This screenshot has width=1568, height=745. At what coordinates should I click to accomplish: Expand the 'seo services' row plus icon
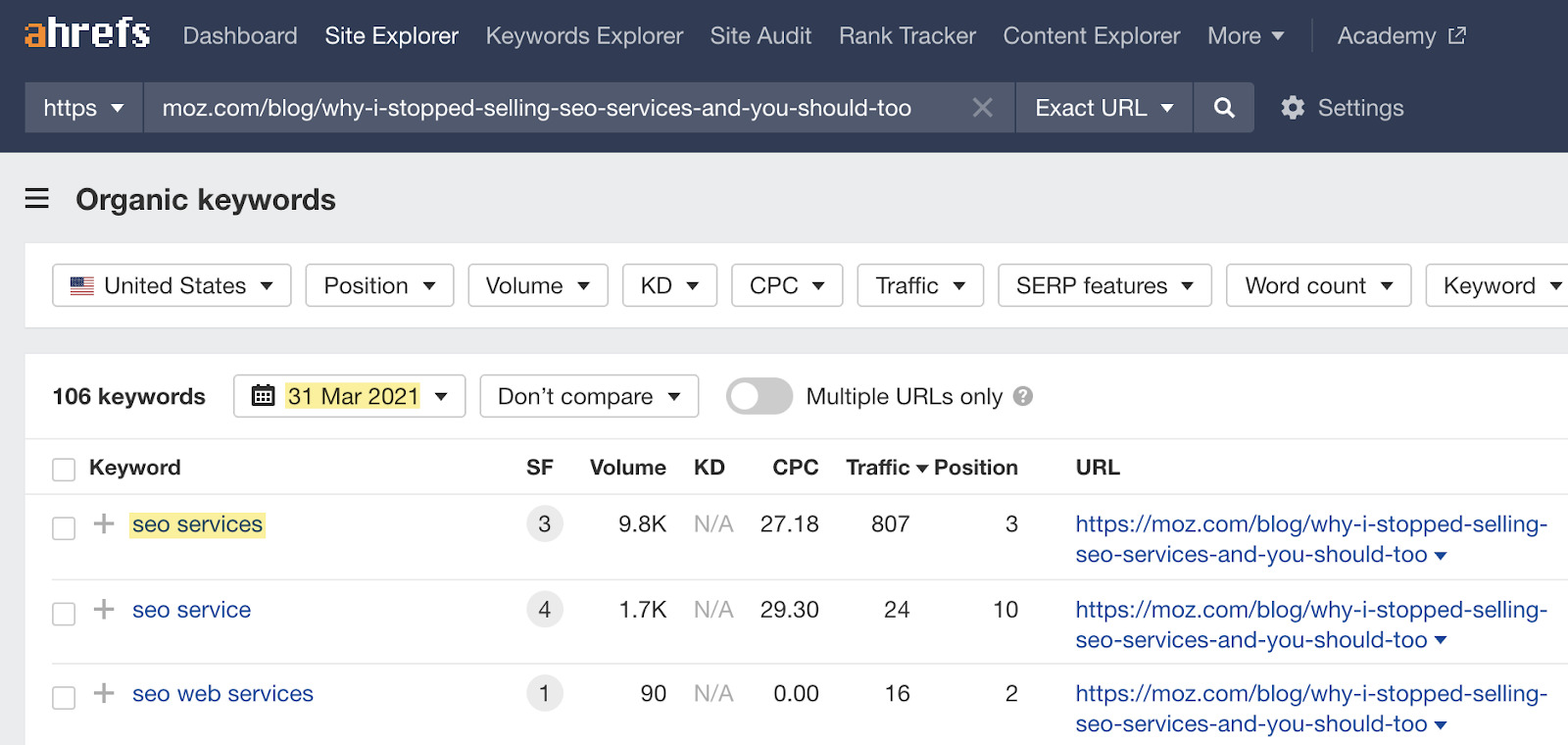104,524
